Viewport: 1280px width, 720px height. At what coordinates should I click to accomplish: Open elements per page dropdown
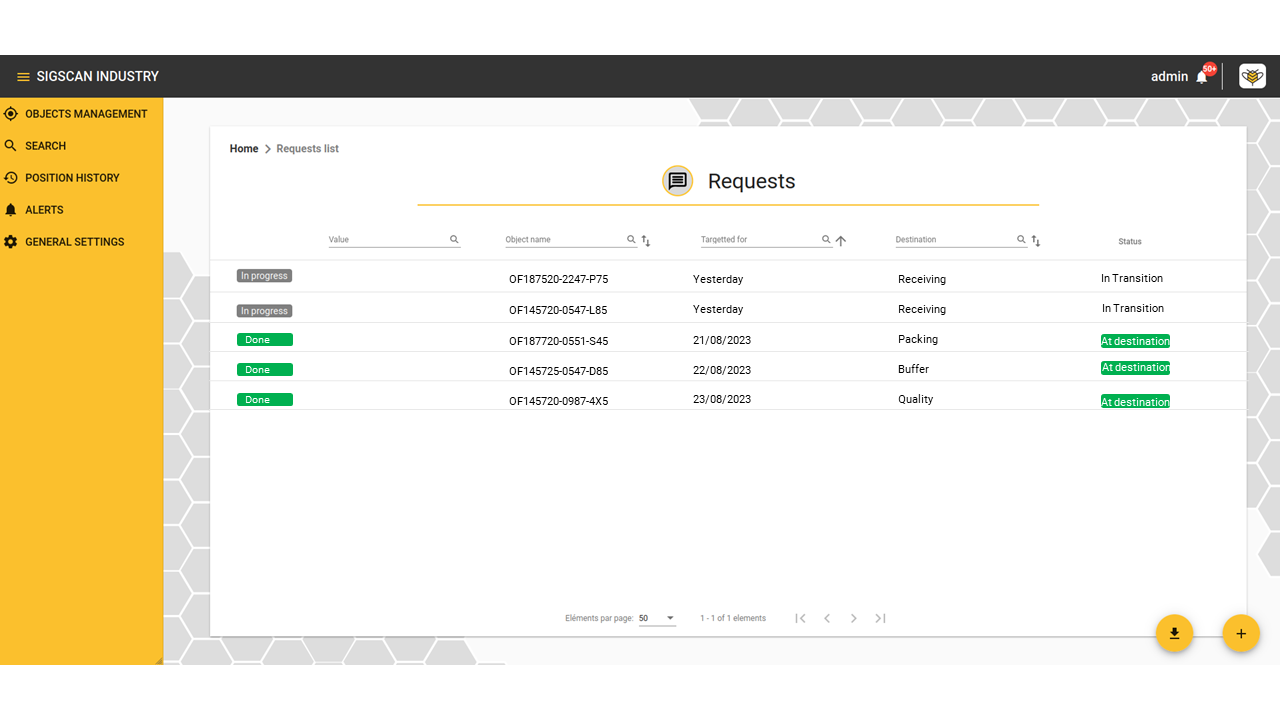coord(657,618)
